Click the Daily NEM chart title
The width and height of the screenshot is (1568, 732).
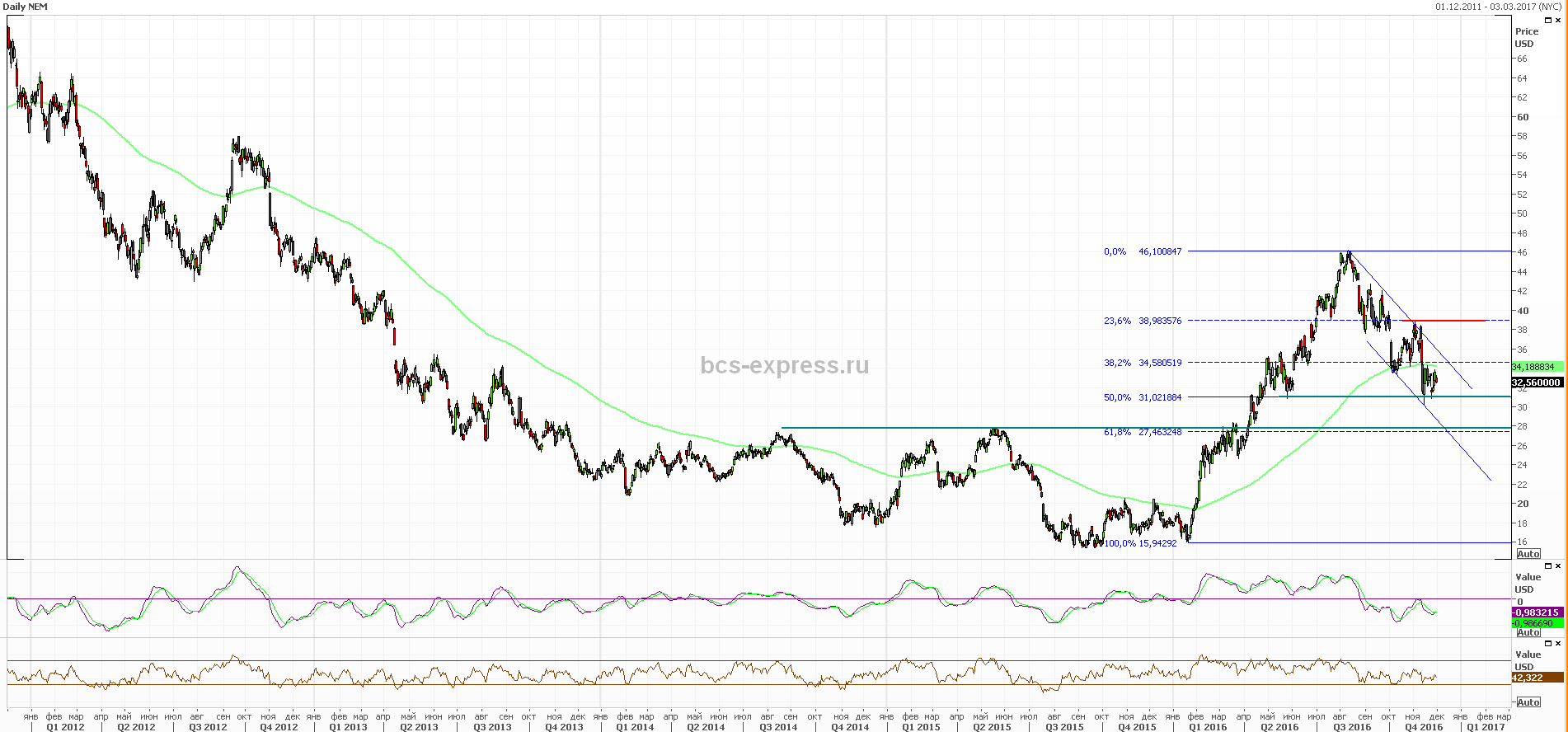(26, 7)
